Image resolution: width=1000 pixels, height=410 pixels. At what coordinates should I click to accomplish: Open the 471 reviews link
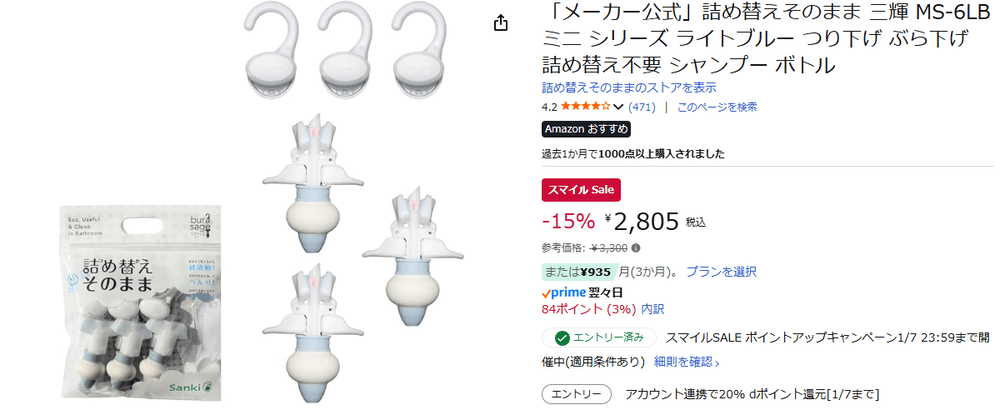[x=642, y=107]
